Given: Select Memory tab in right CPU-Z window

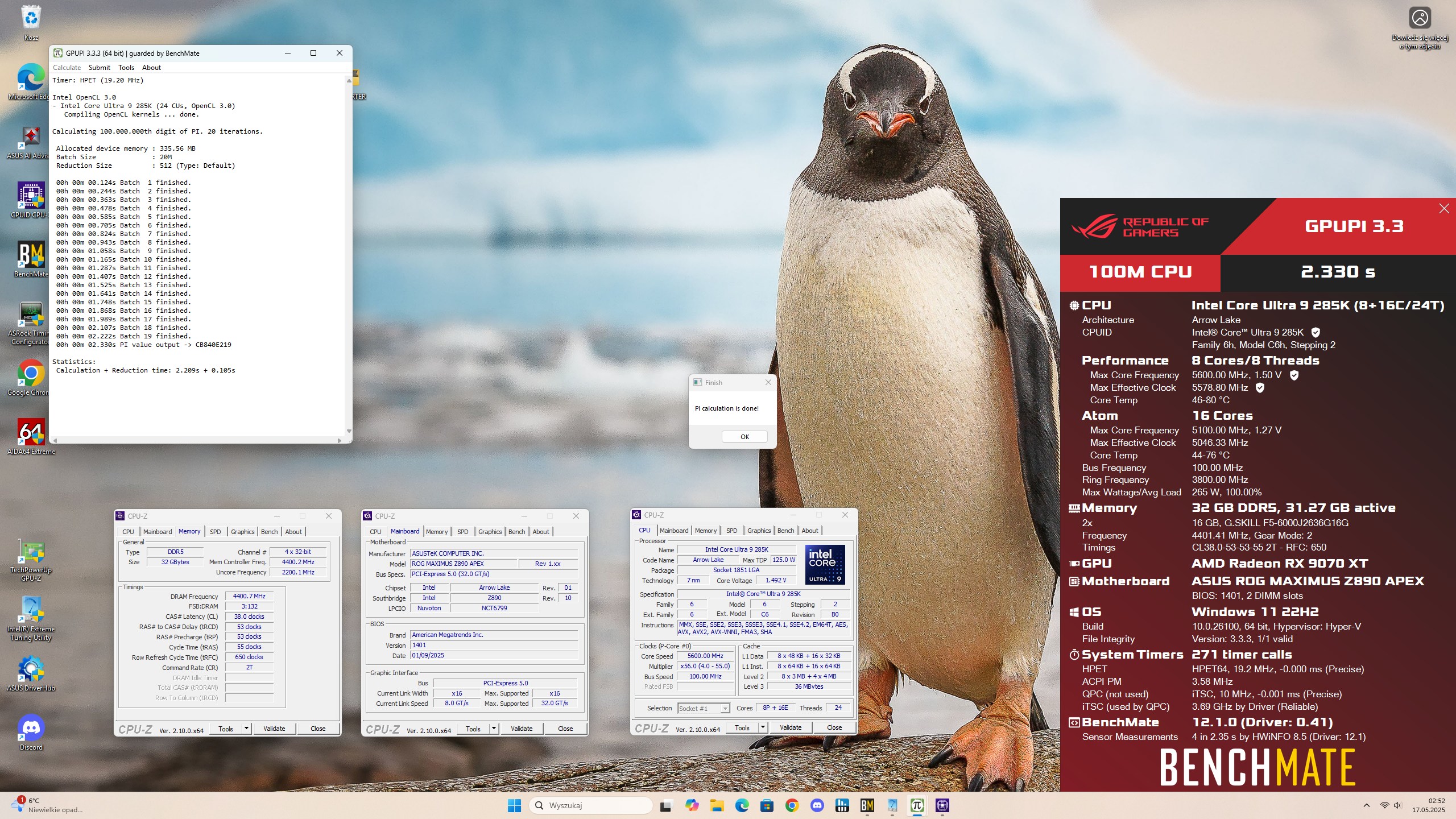Looking at the screenshot, I should (x=705, y=531).
